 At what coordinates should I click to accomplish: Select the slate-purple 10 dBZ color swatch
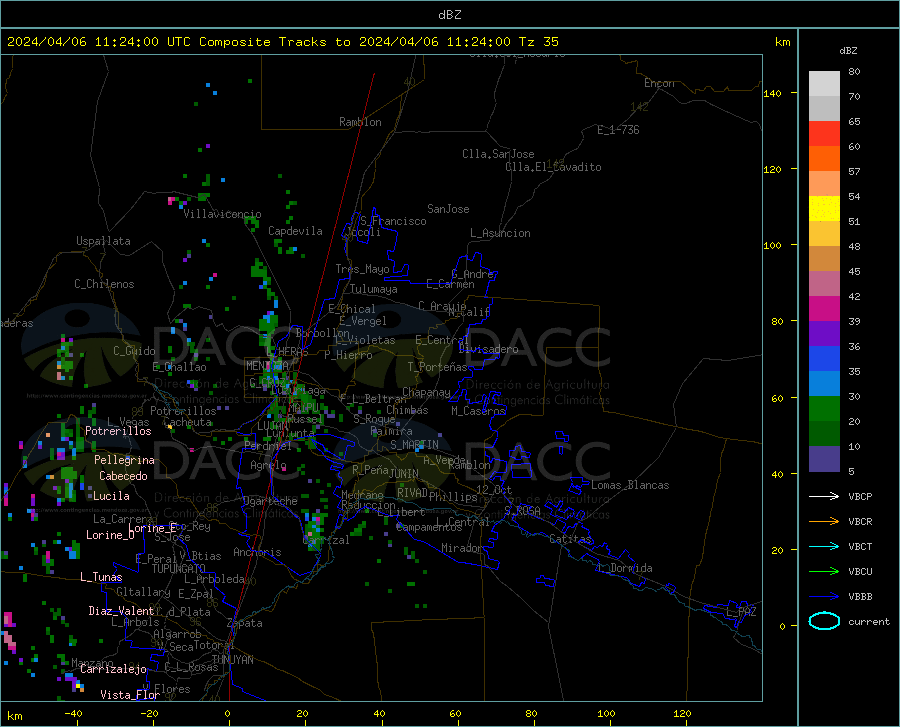click(x=824, y=459)
